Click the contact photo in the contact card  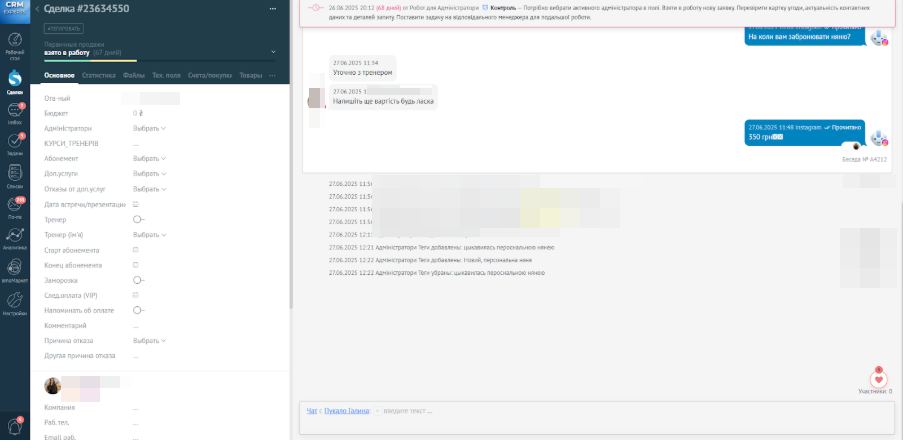(52, 386)
